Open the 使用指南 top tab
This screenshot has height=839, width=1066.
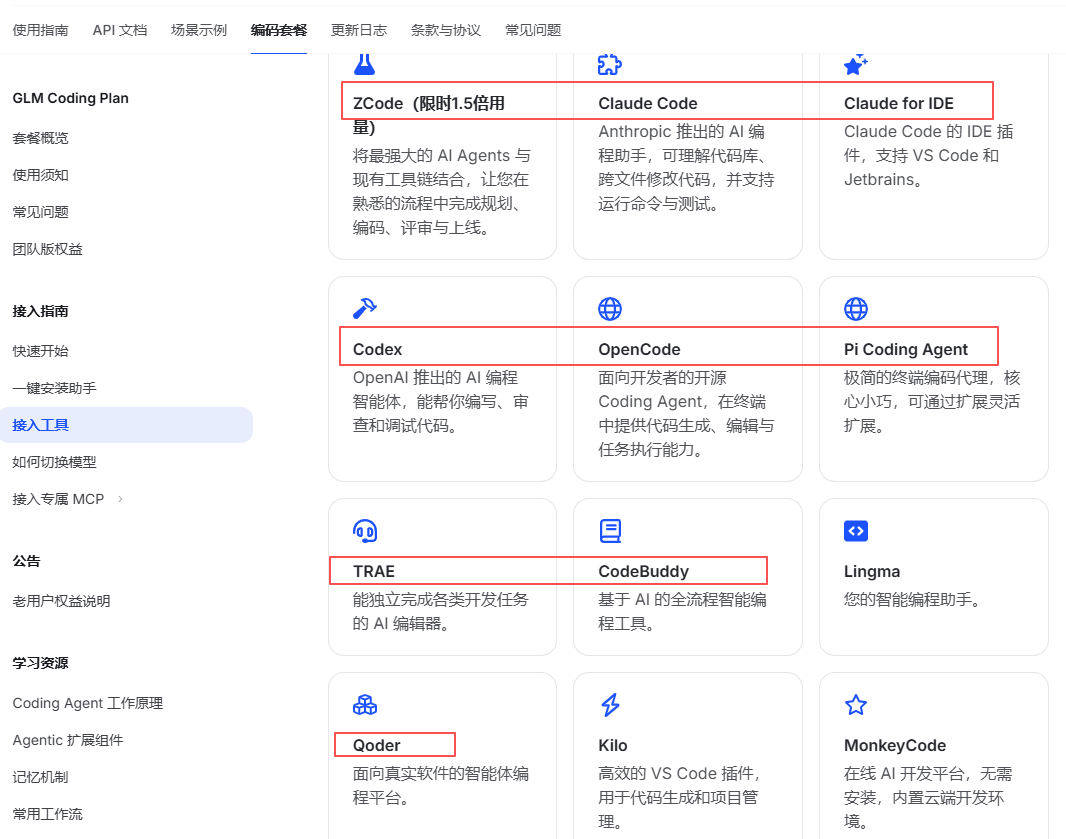tap(41, 30)
